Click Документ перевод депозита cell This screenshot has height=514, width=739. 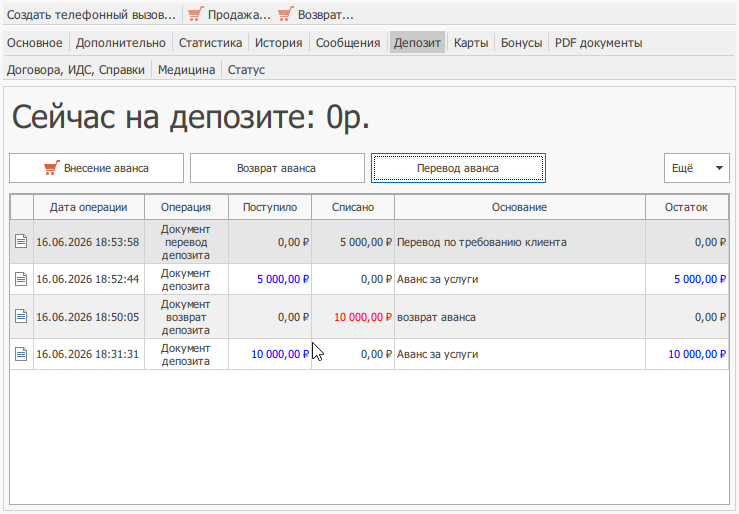[x=186, y=242]
